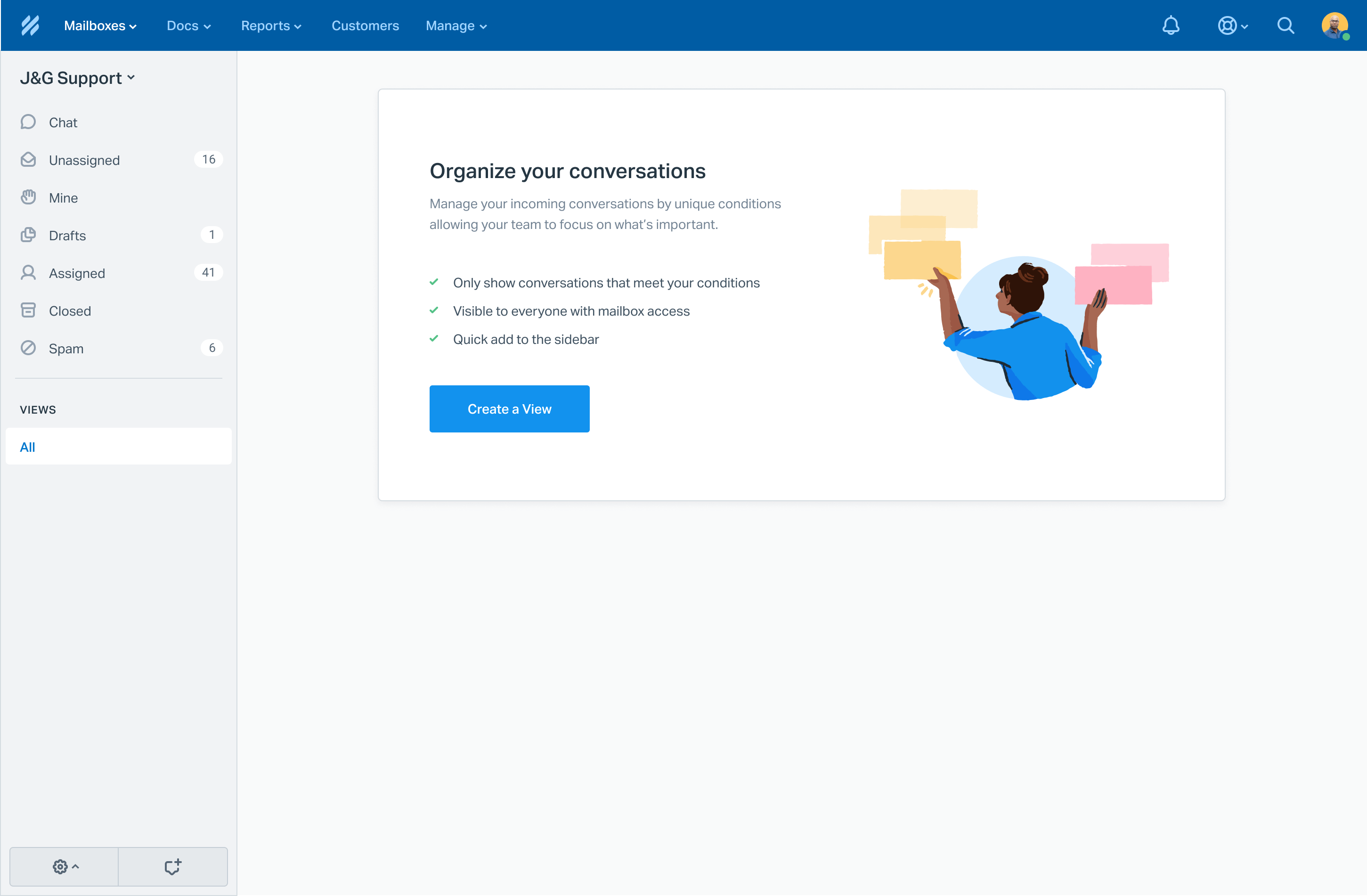Image resolution: width=1367 pixels, height=896 pixels.
Task: Open the Mine folder
Action: tap(63, 197)
